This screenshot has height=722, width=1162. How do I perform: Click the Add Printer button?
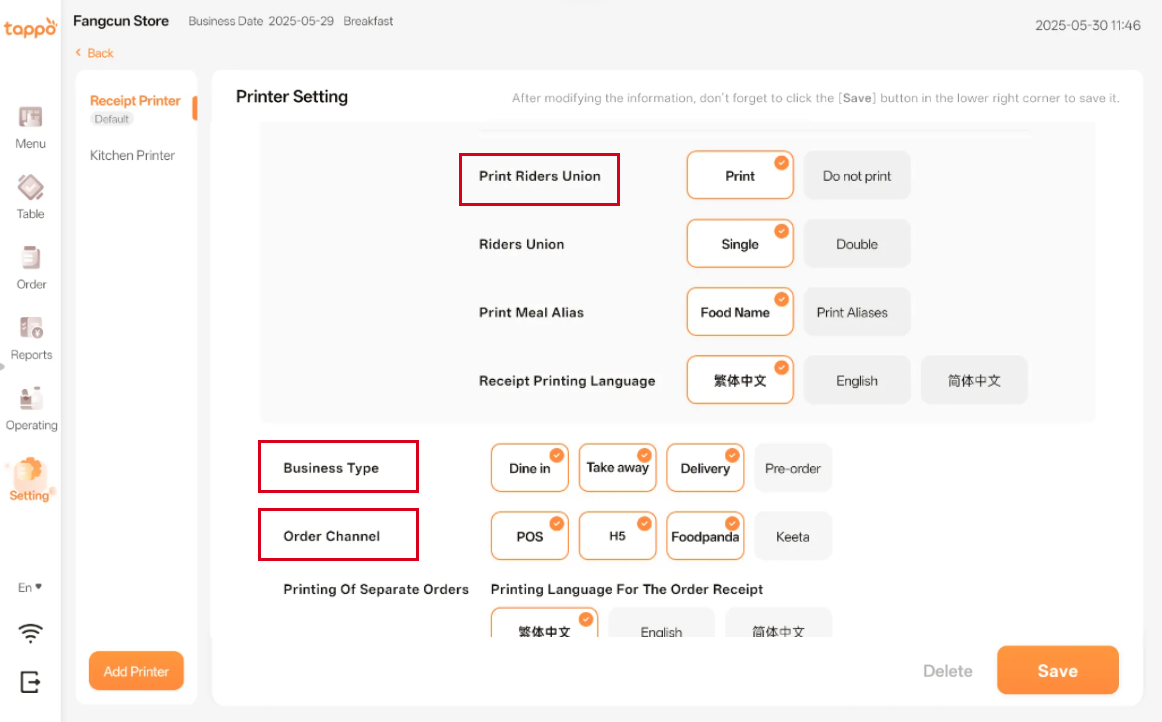tap(136, 671)
